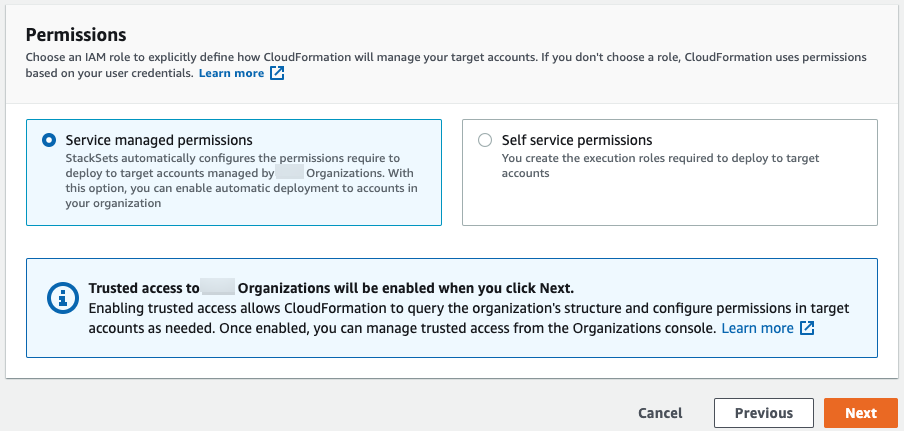
Task: Click the StackSets automatically configures description text
Action: (x=232, y=158)
